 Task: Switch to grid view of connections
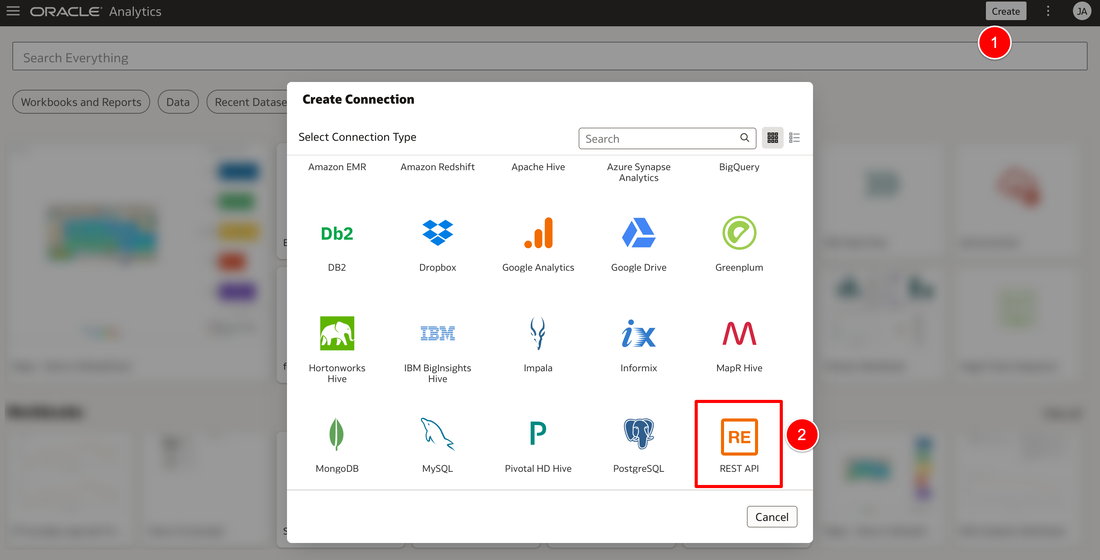tap(772, 138)
